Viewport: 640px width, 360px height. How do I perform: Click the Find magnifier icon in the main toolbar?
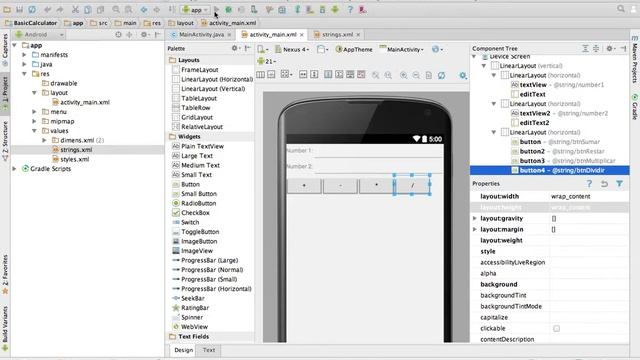[x=116, y=9]
